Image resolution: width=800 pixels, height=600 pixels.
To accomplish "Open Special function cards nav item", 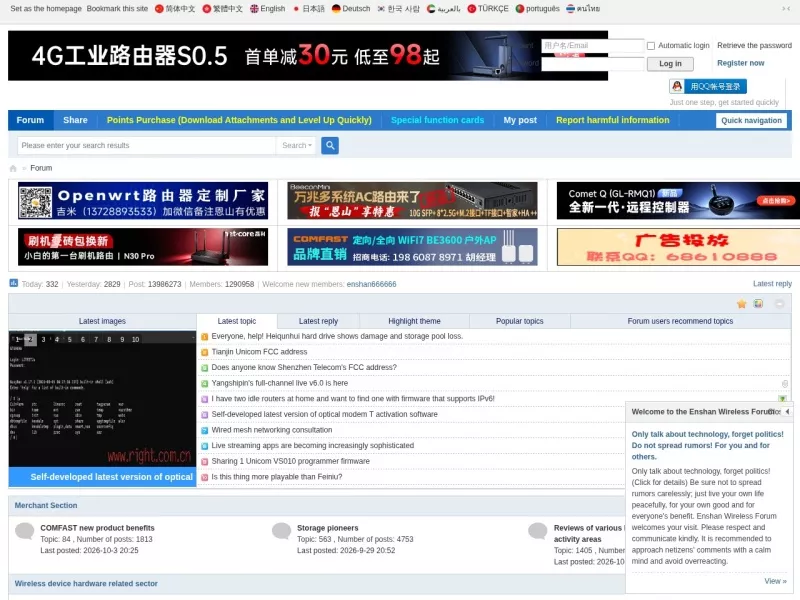I will coord(437,120).
